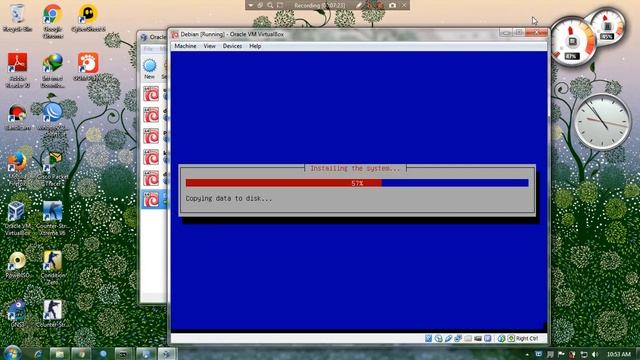Open the volume speaker icon in system tray

click(x=595, y=354)
